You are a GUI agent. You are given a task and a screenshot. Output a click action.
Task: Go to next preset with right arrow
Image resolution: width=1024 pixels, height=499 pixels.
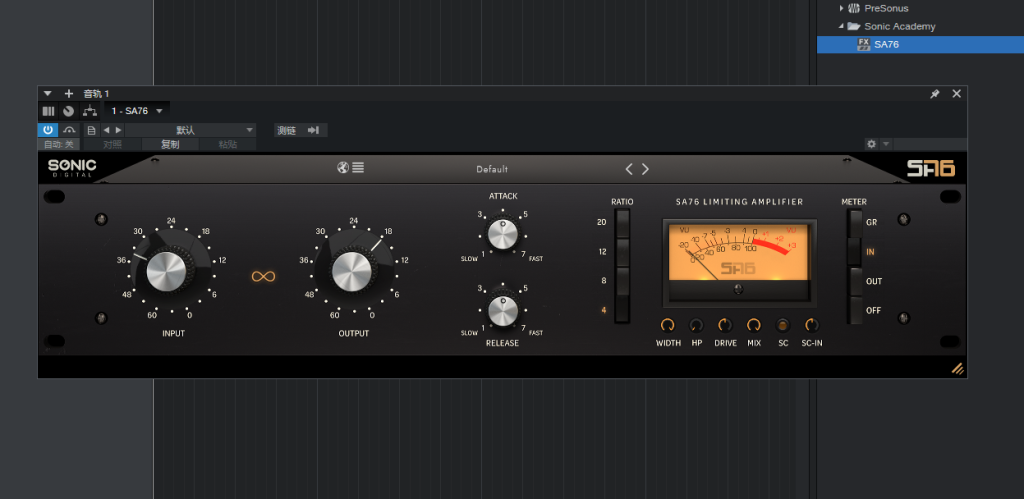118,130
